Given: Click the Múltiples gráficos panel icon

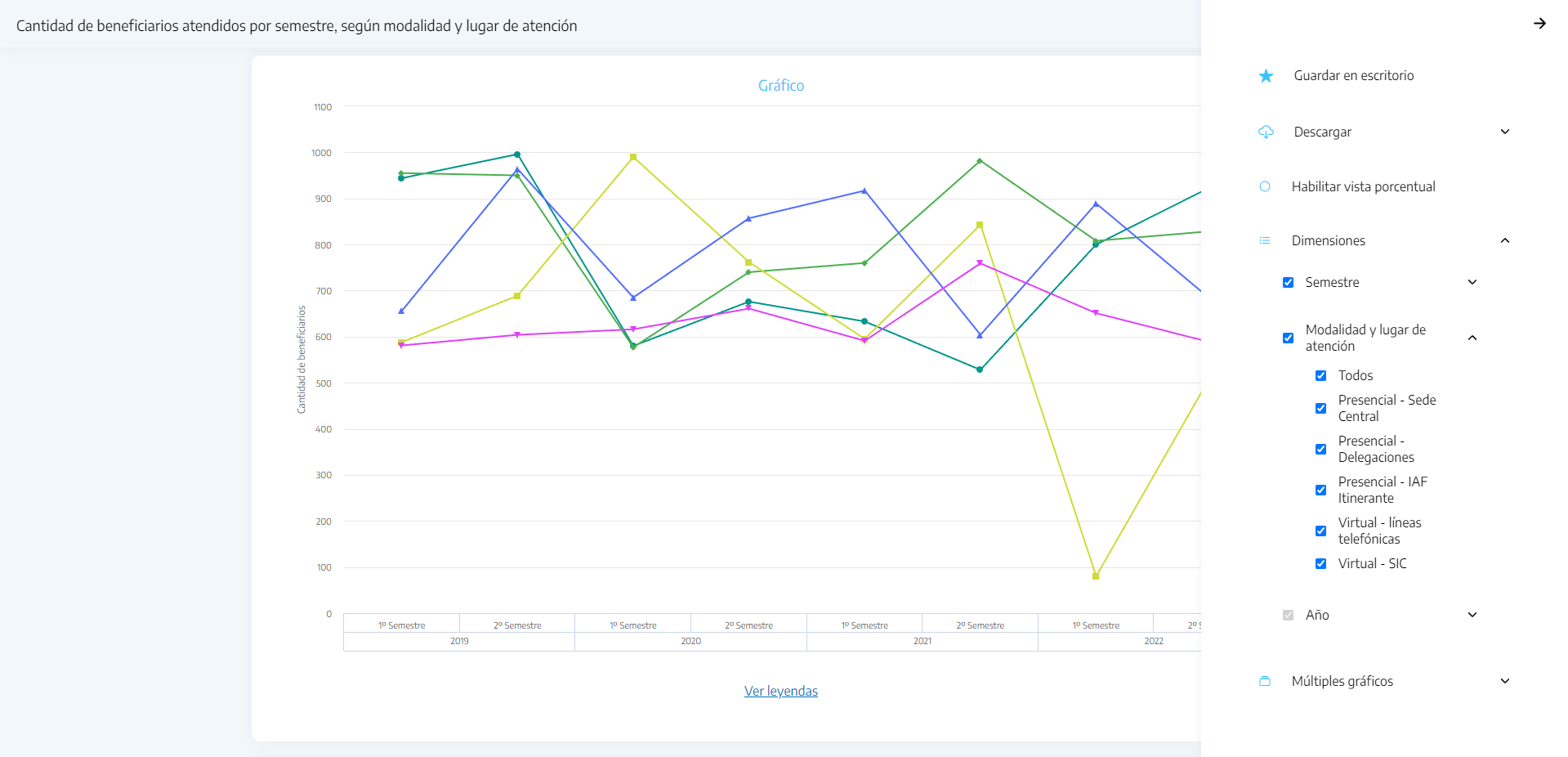Looking at the screenshot, I should click(1265, 681).
